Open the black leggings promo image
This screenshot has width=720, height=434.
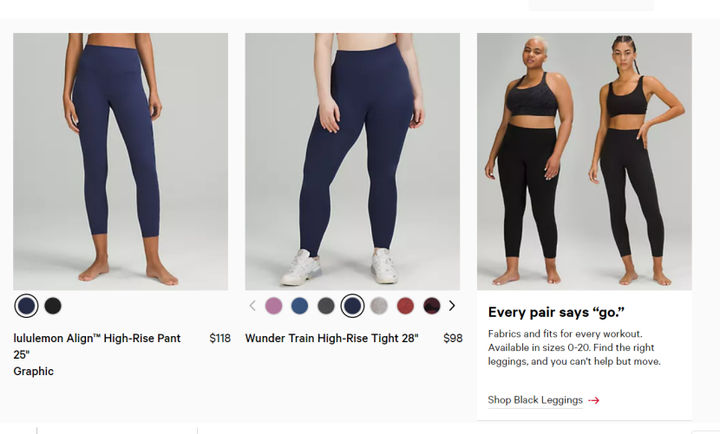coord(584,161)
